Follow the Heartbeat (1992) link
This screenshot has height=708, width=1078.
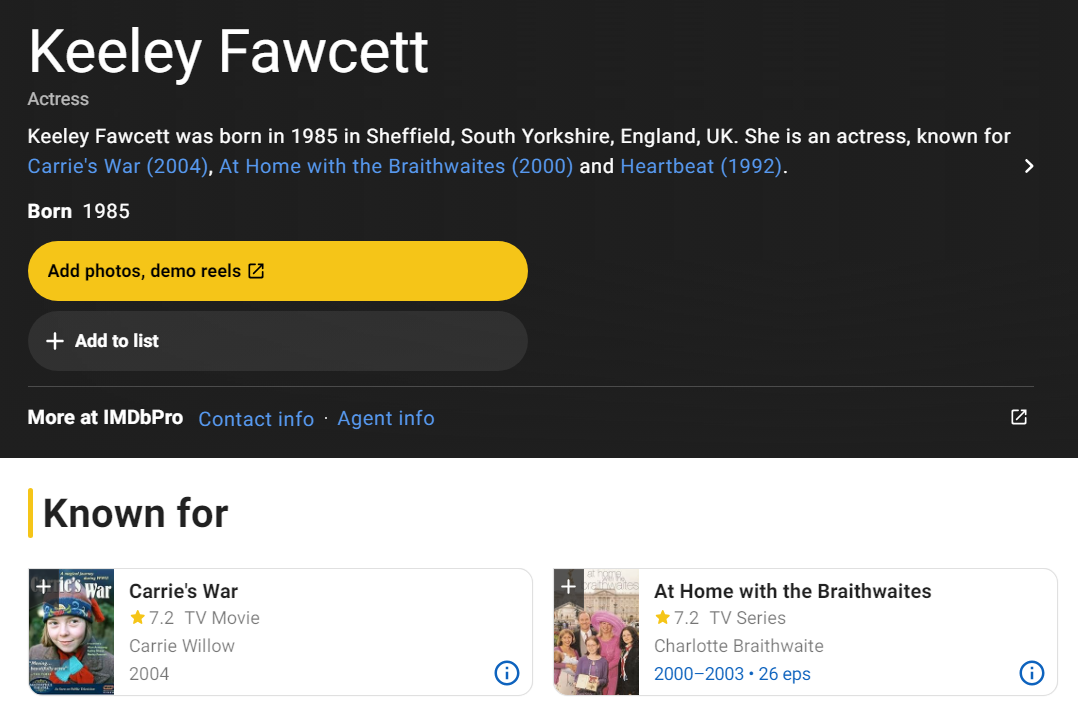tap(700, 166)
